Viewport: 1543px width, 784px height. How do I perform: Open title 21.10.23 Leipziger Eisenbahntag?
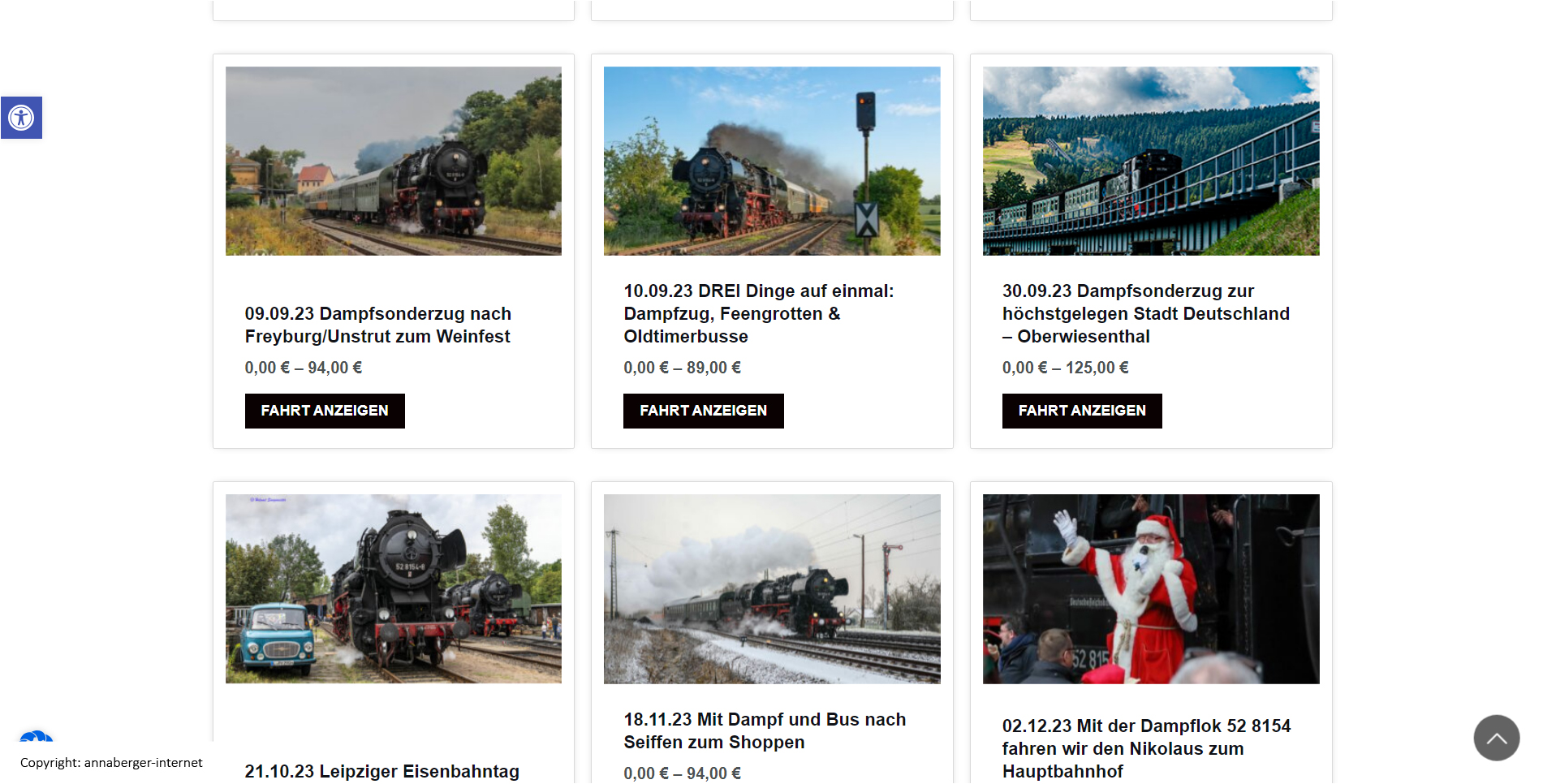tap(382, 771)
